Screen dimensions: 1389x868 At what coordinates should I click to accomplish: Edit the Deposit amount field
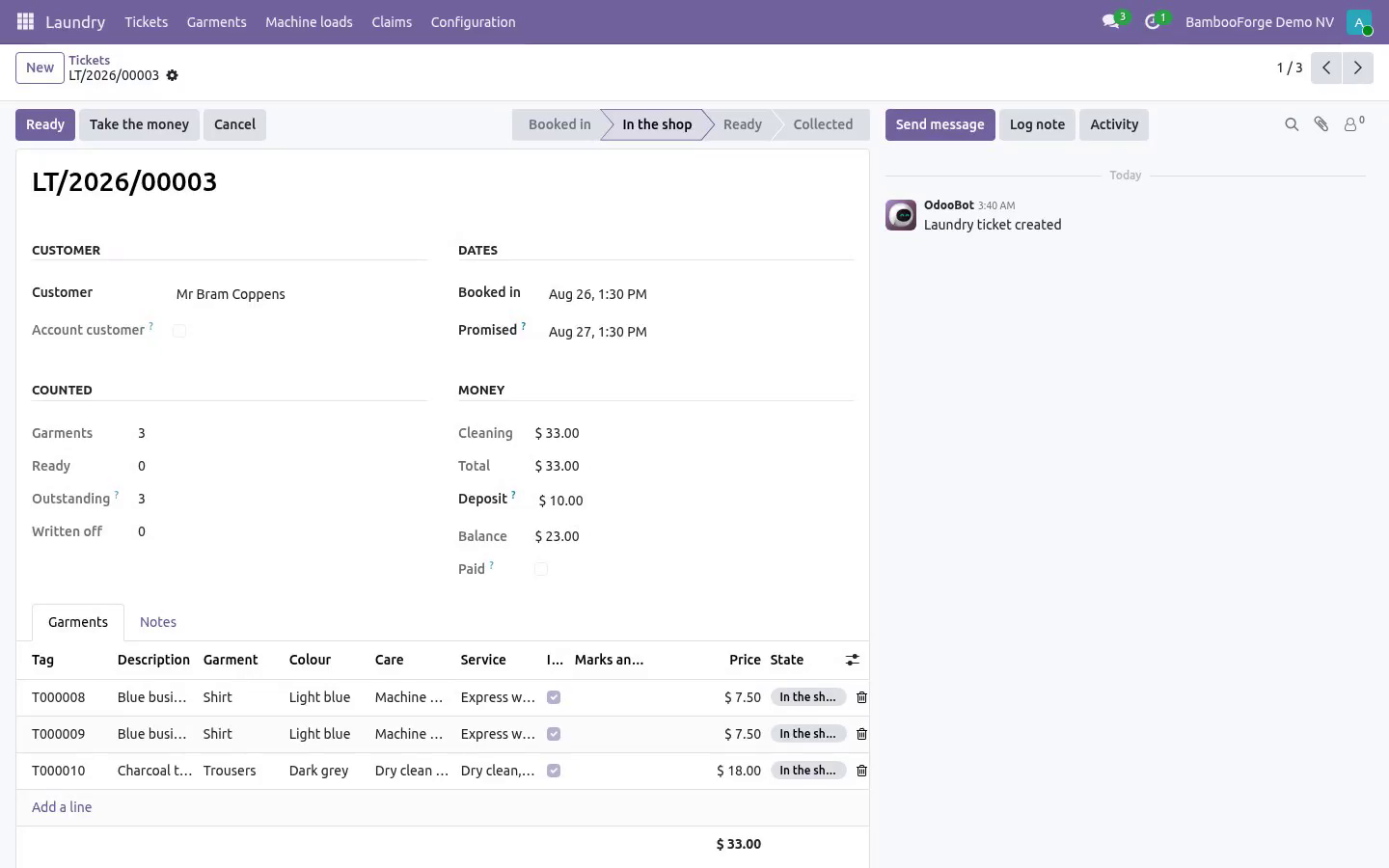tap(694, 501)
